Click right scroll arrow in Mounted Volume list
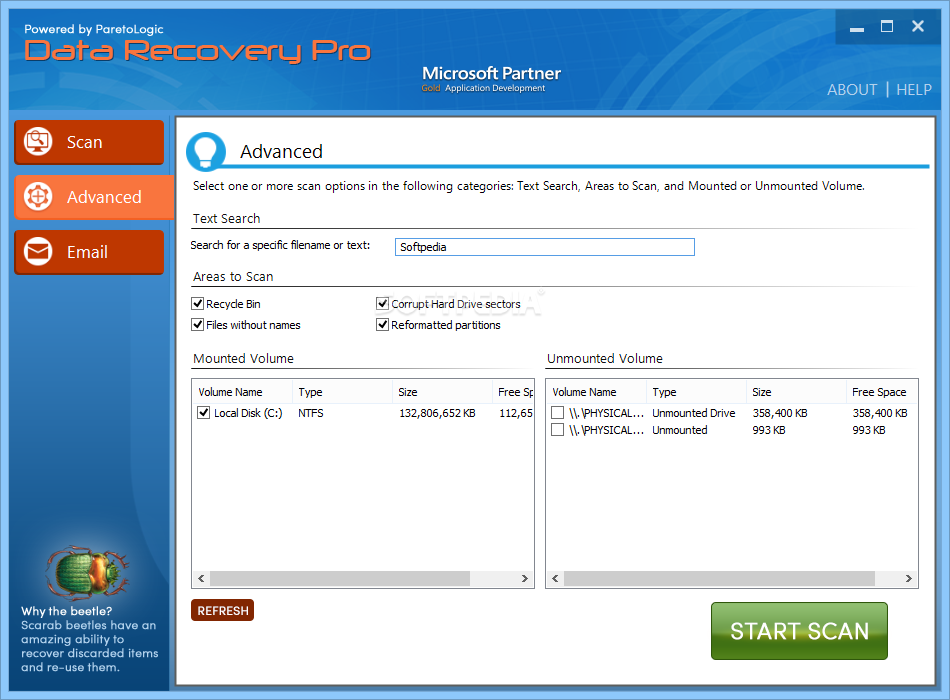 click(525, 579)
